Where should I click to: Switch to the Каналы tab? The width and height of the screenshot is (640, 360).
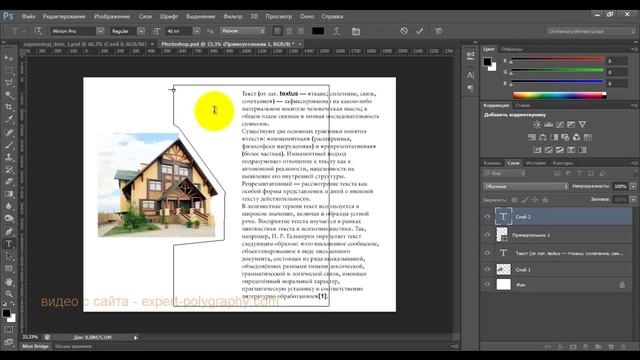[492, 163]
